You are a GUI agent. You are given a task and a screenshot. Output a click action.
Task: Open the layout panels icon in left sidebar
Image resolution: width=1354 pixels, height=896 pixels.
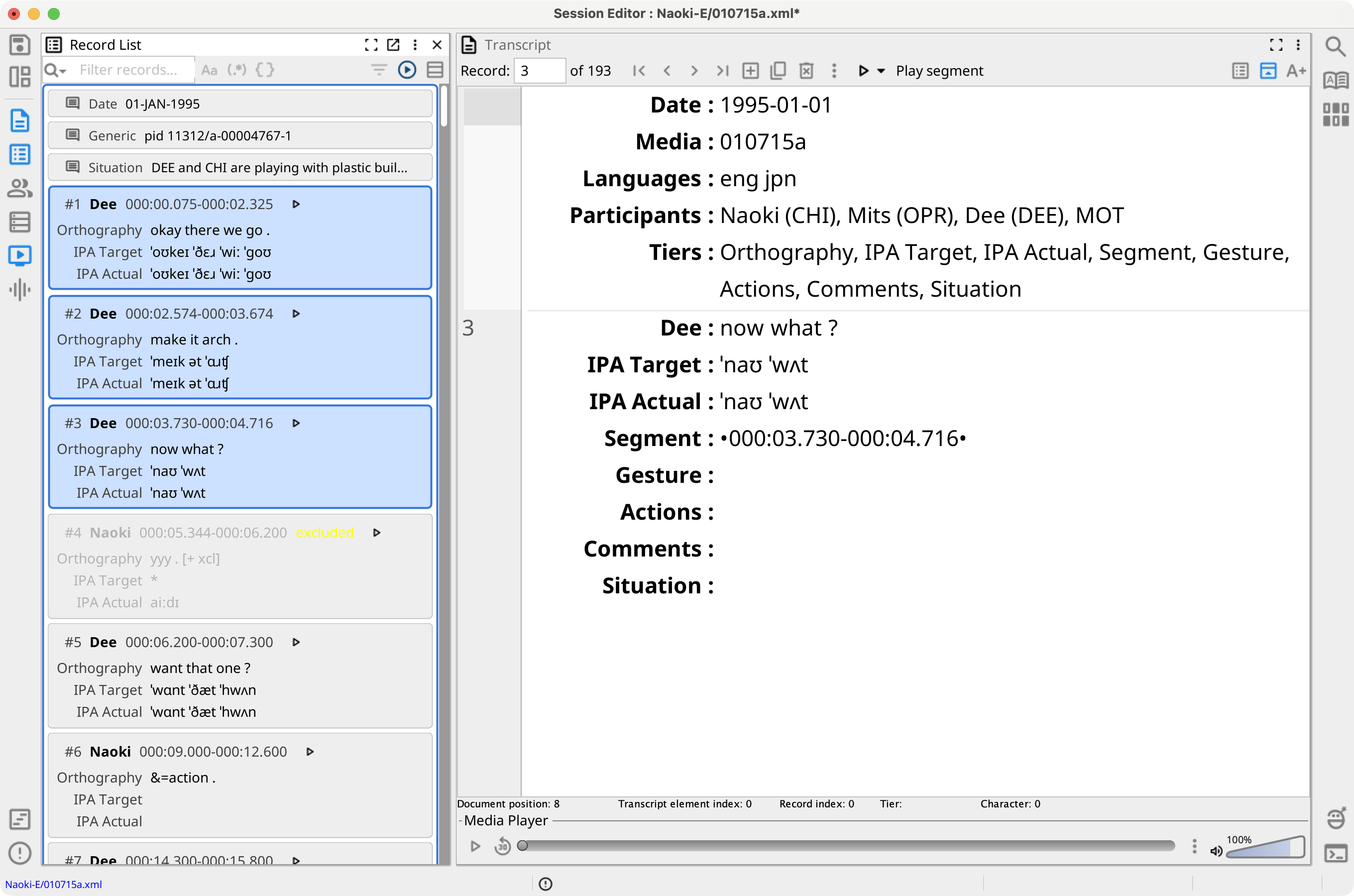pos(19,77)
